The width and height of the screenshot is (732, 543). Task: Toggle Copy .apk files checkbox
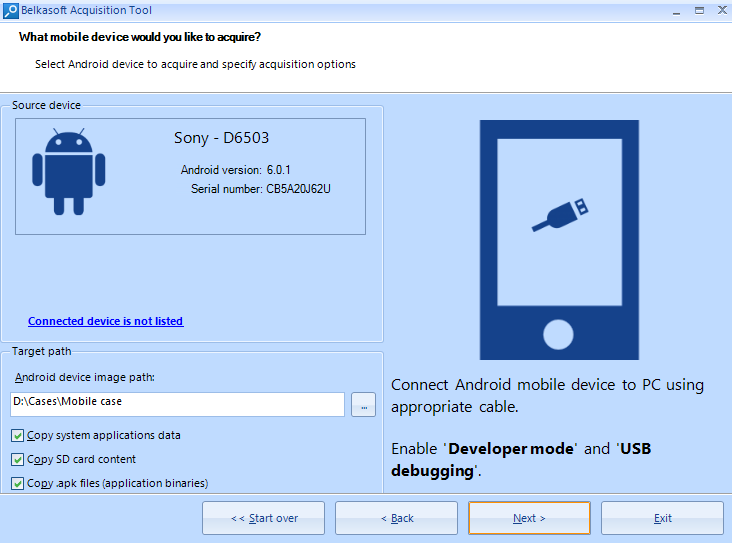(x=18, y=483)
